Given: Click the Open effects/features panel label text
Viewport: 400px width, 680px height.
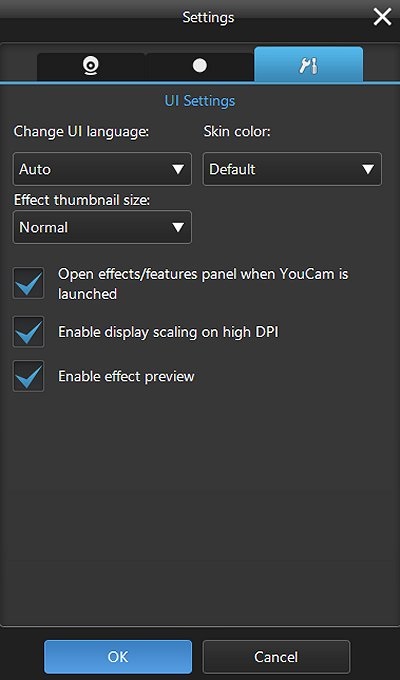Looking at the screenshot, I should coord(203,284).
